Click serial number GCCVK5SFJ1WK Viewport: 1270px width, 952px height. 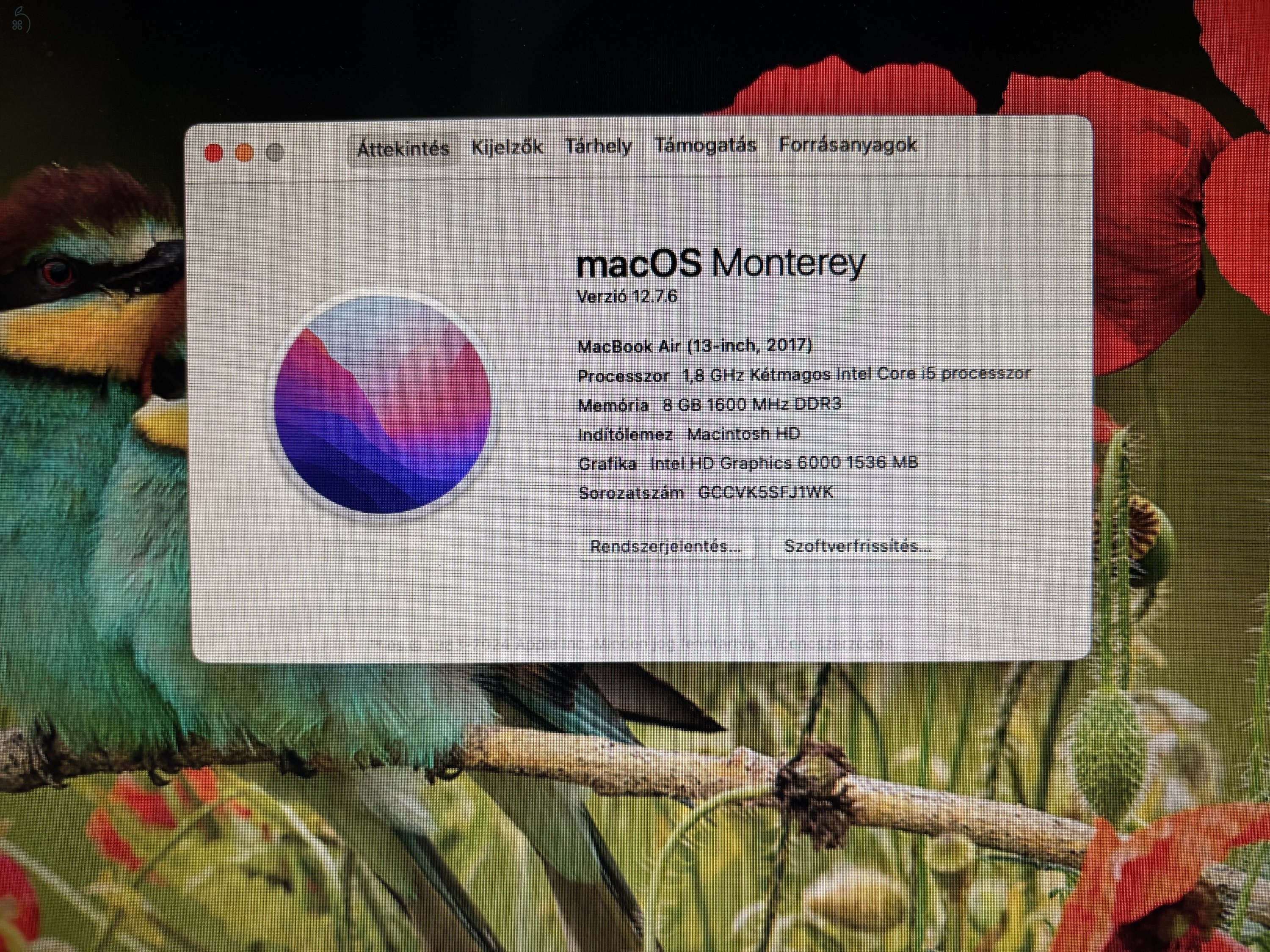(765, 493)
